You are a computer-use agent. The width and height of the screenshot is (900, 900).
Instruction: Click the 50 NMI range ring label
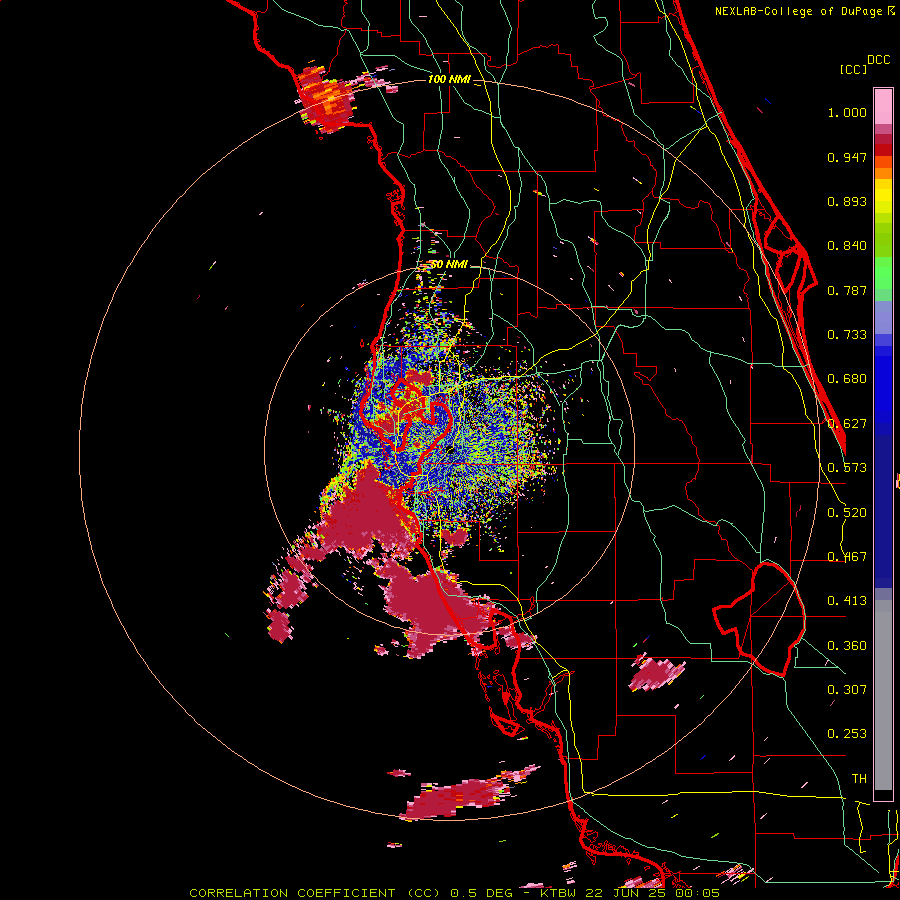coord(449,265)
